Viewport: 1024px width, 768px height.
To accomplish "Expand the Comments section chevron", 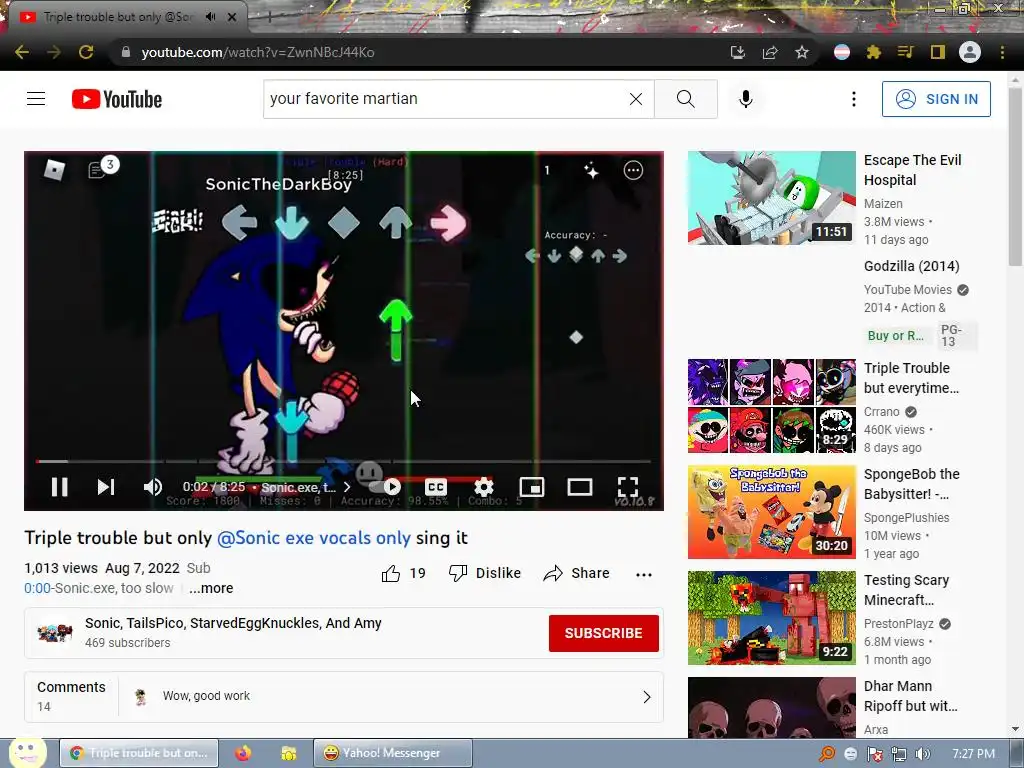I will click(647, 697).
